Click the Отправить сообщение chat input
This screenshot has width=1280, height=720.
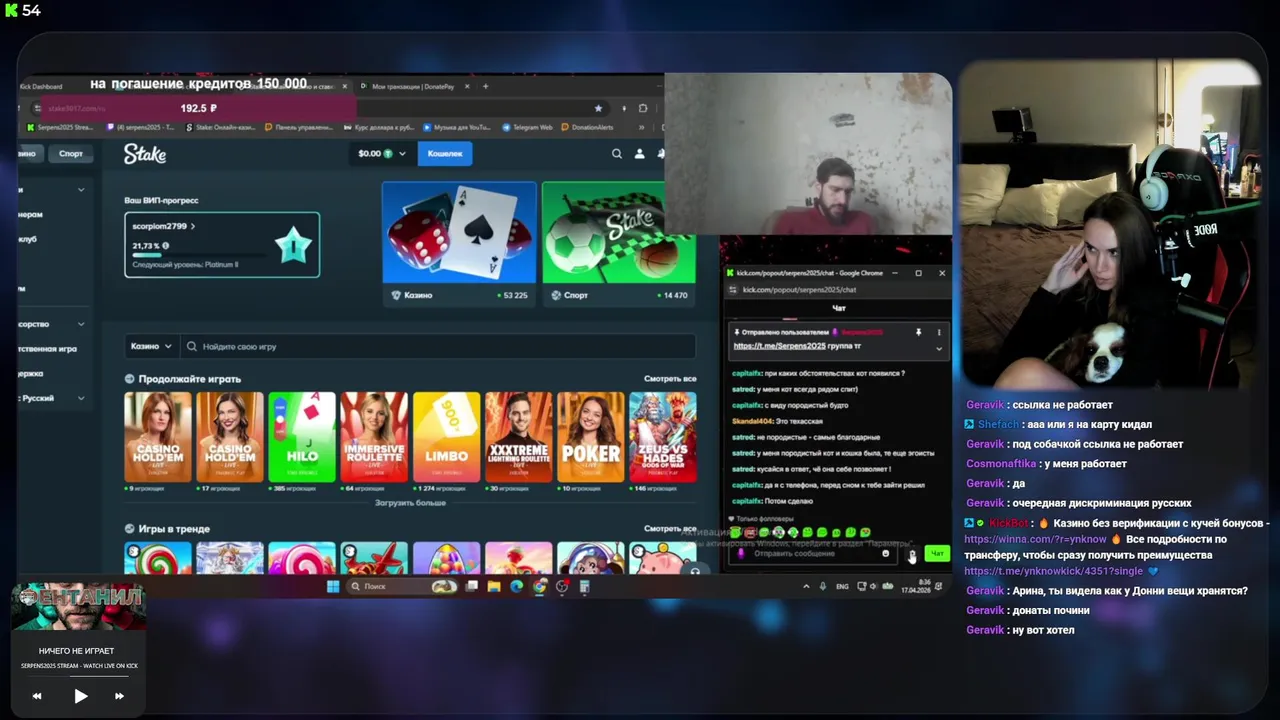pos(812,553)
